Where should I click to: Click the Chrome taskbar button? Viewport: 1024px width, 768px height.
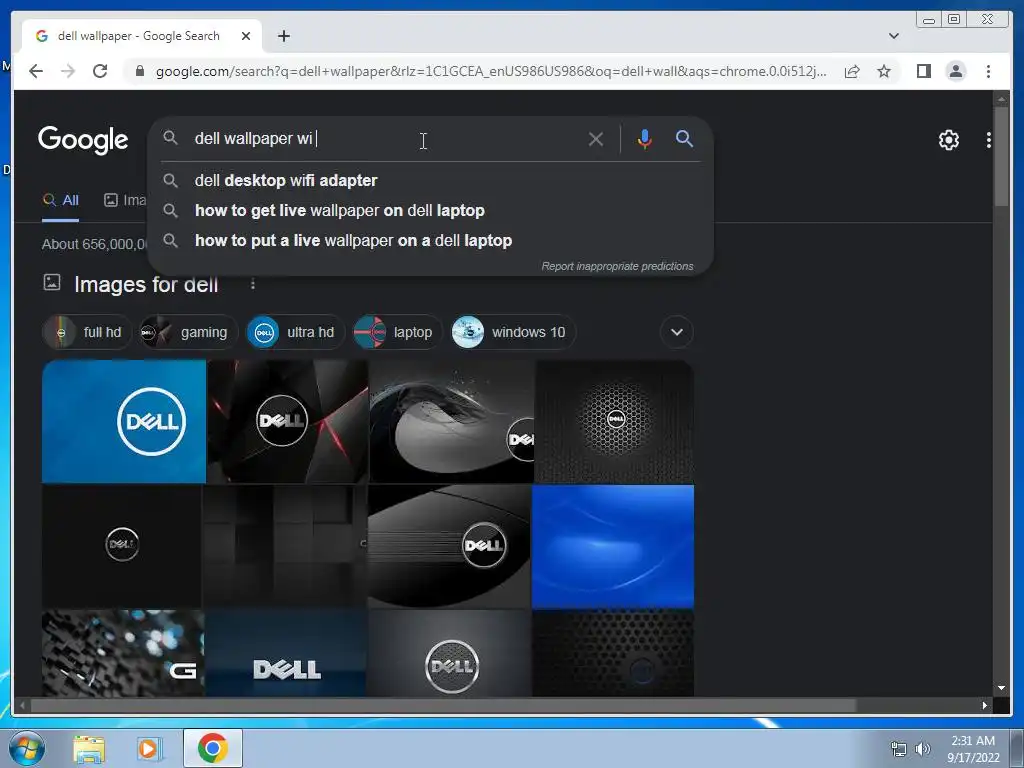pyautogui.click(x=212, y=748)
